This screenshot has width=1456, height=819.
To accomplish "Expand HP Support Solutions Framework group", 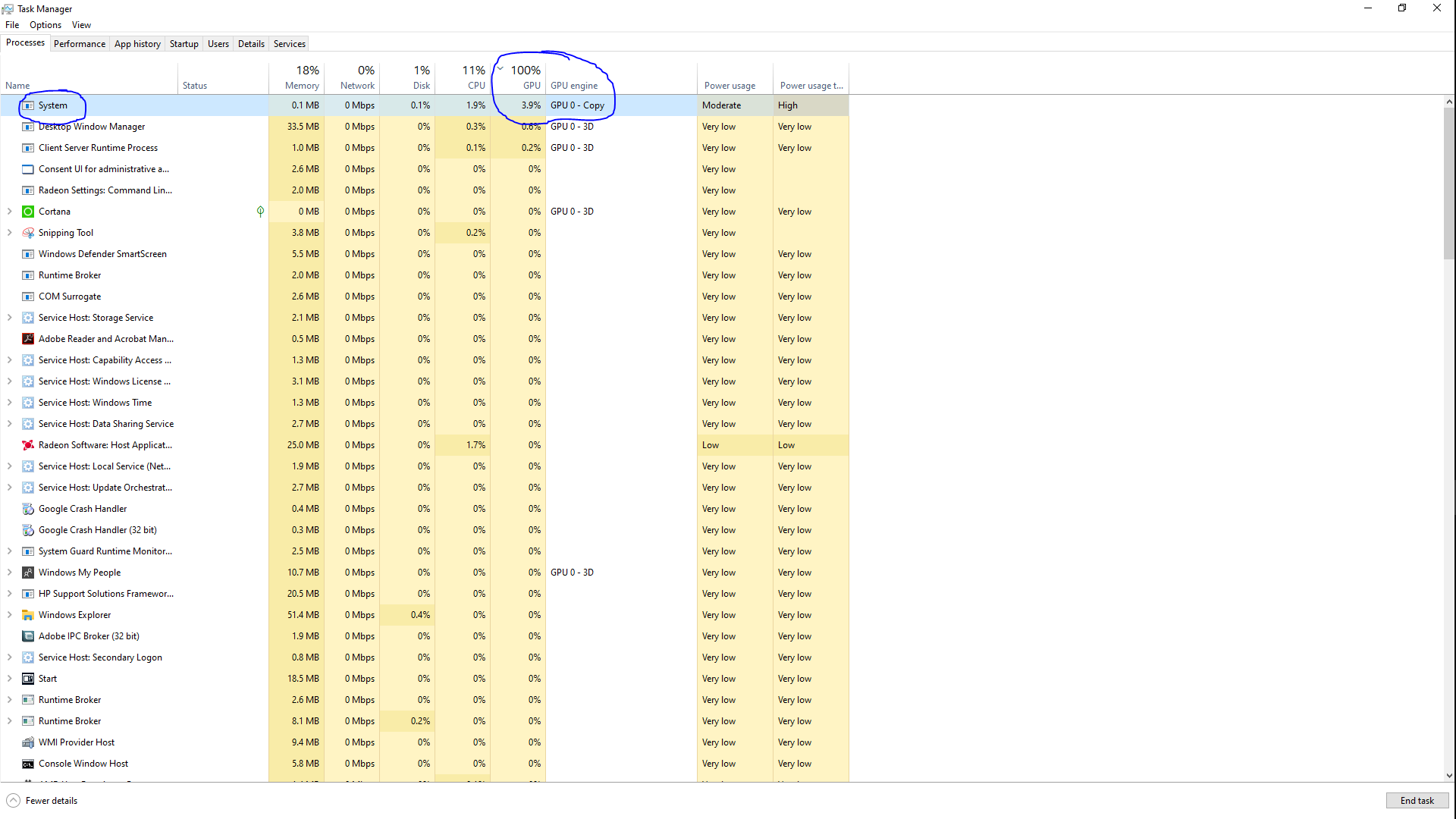I will tap(9, 594).
